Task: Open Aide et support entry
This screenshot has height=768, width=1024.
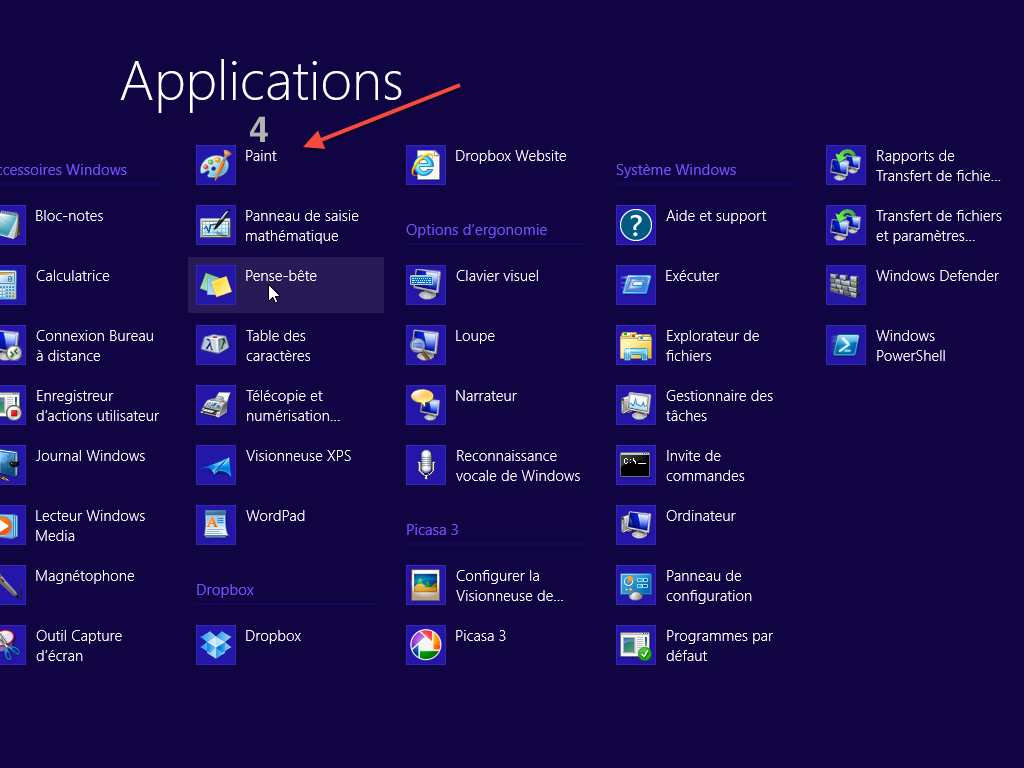Action: [716, 216]
